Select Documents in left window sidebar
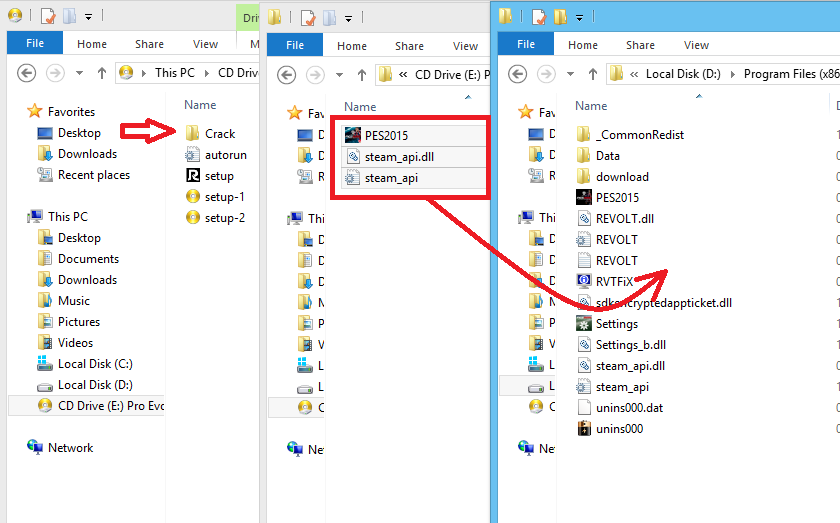 point(78,259)
